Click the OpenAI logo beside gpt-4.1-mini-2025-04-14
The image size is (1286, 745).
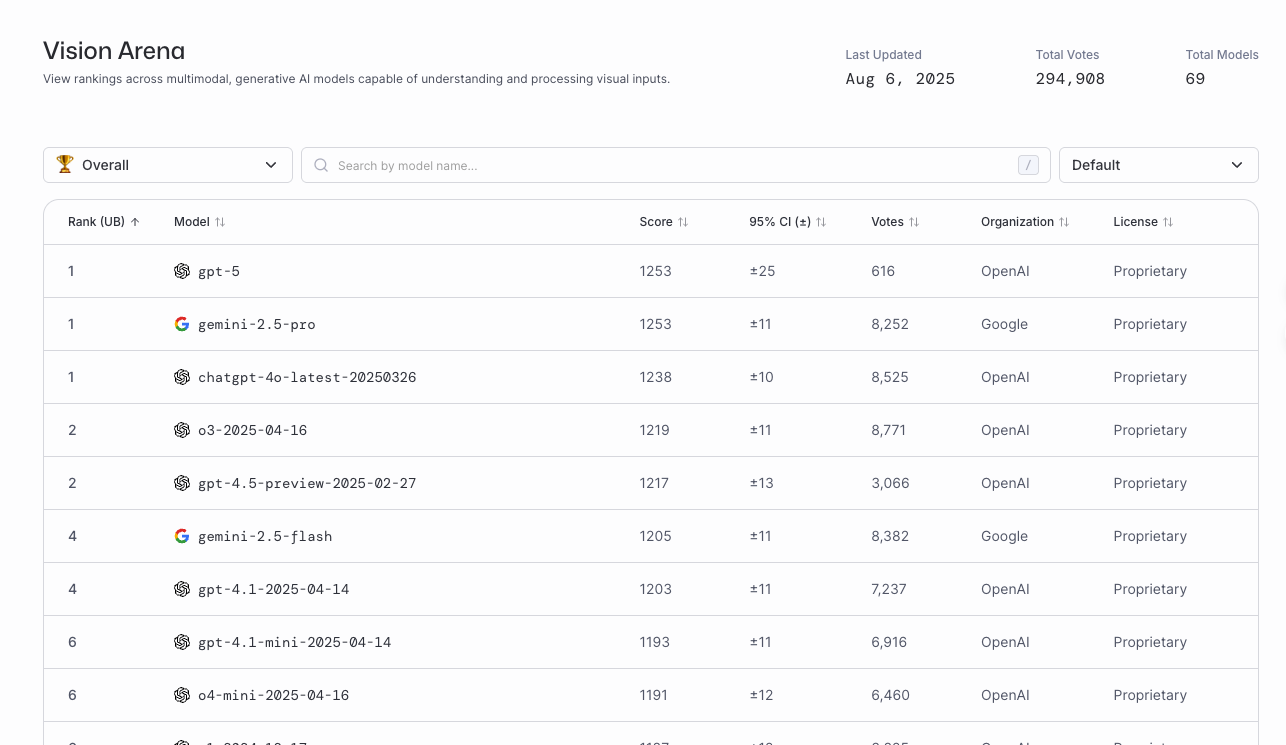tap(182, 642)
